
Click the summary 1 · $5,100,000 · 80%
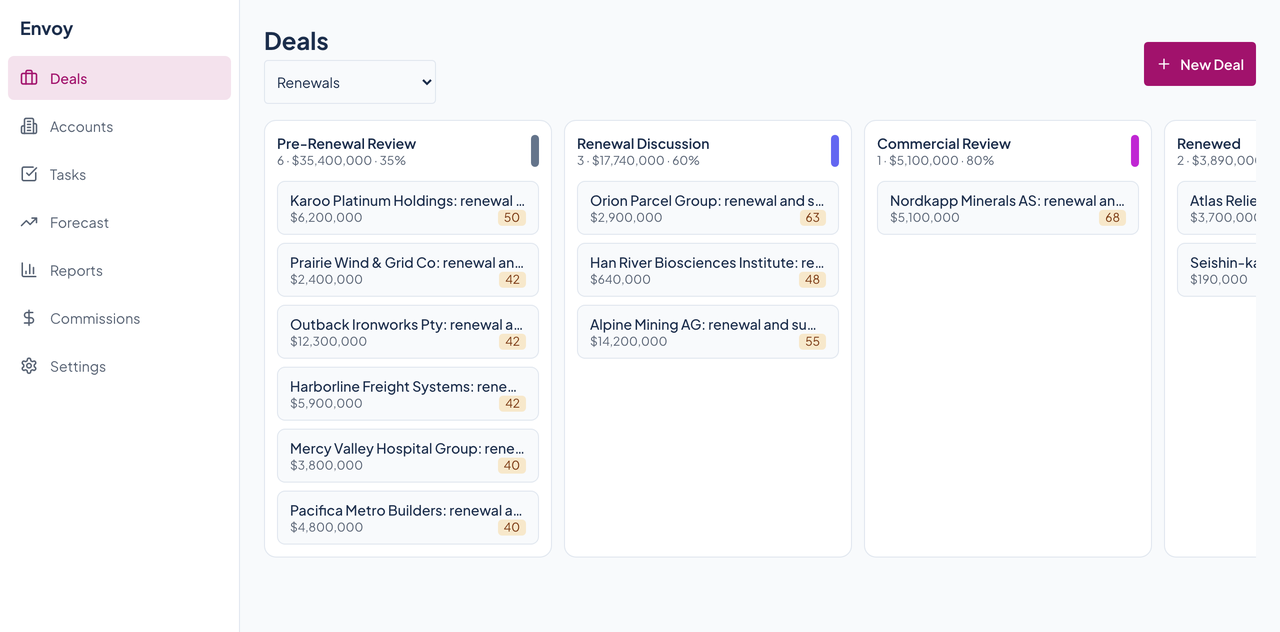[935, 160]
